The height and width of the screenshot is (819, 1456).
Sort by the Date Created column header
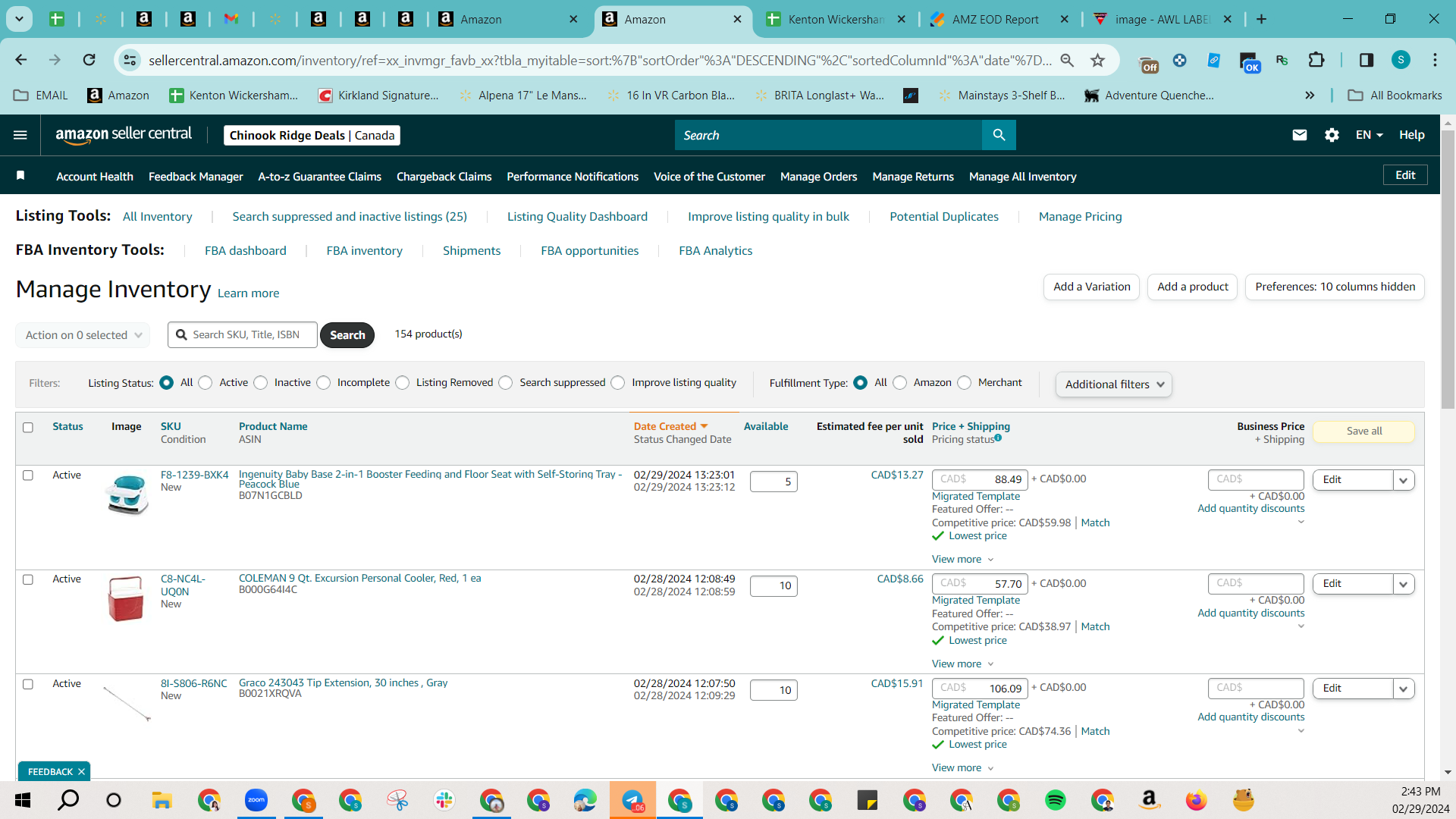click(x=671, y=427)
